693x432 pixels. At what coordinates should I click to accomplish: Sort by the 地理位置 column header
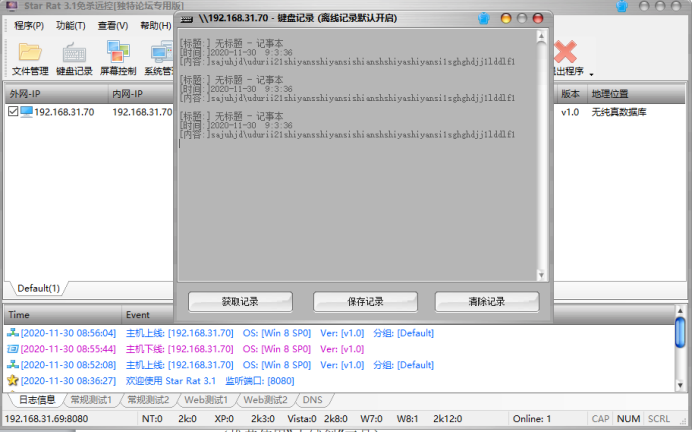[x=636, y=94]
